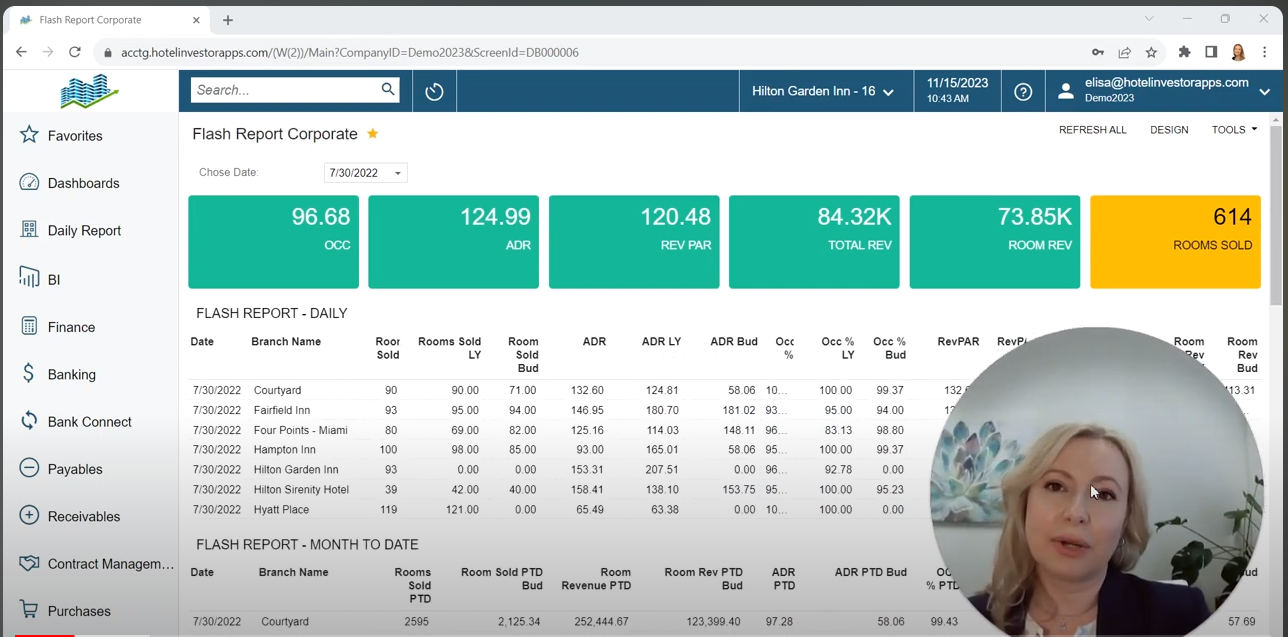Click the yellow ROOMS SOLD 614 tile
The width and height of the screenshot is (1288, 637).
click(1175, 242)
